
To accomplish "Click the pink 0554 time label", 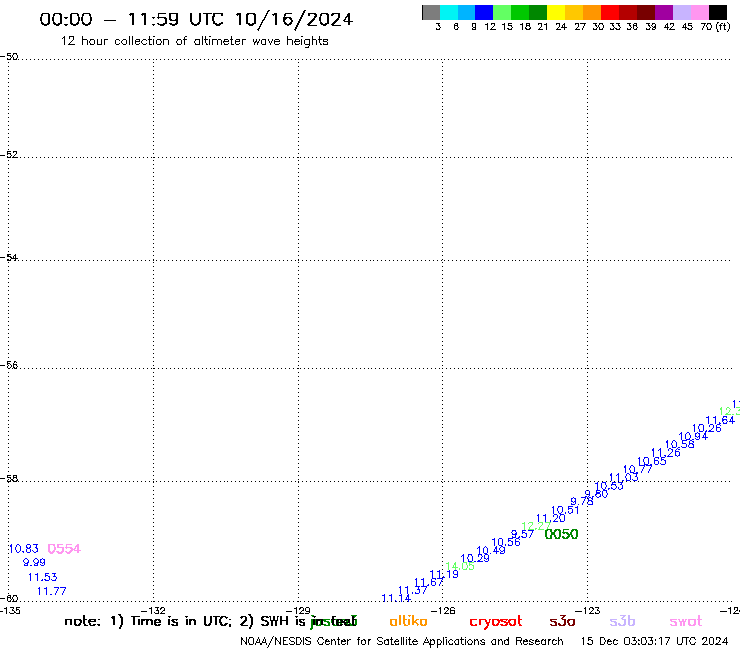I will 64,549.
